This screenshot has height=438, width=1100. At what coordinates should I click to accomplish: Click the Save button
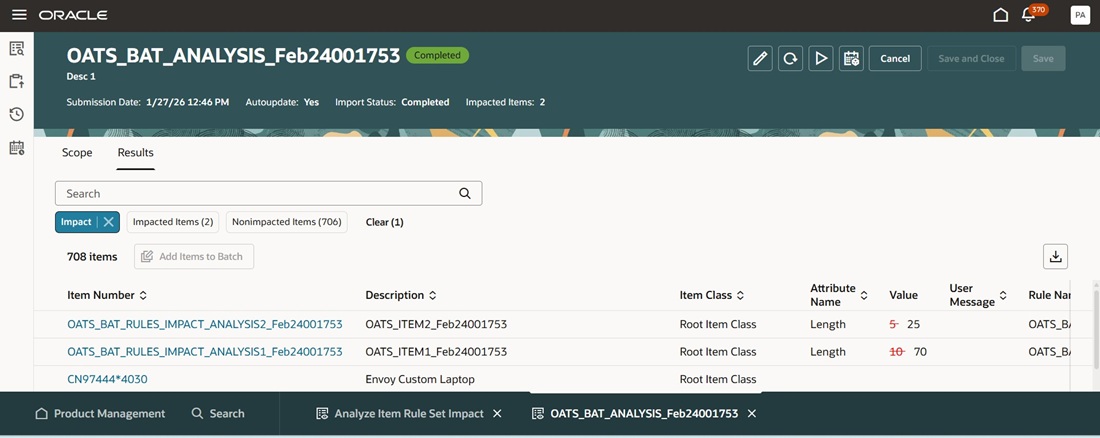(x=1043, y=58)
